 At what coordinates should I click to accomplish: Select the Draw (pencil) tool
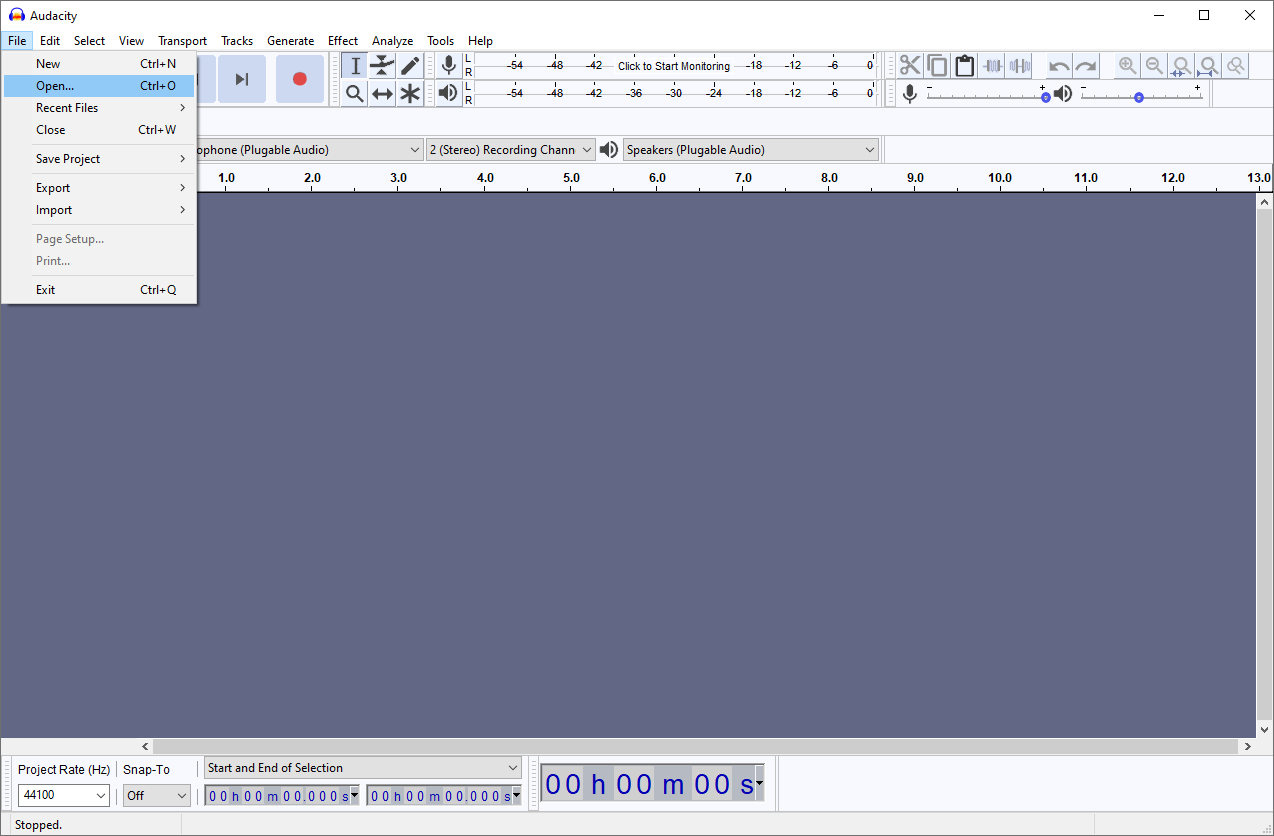(x=410, y=66)
